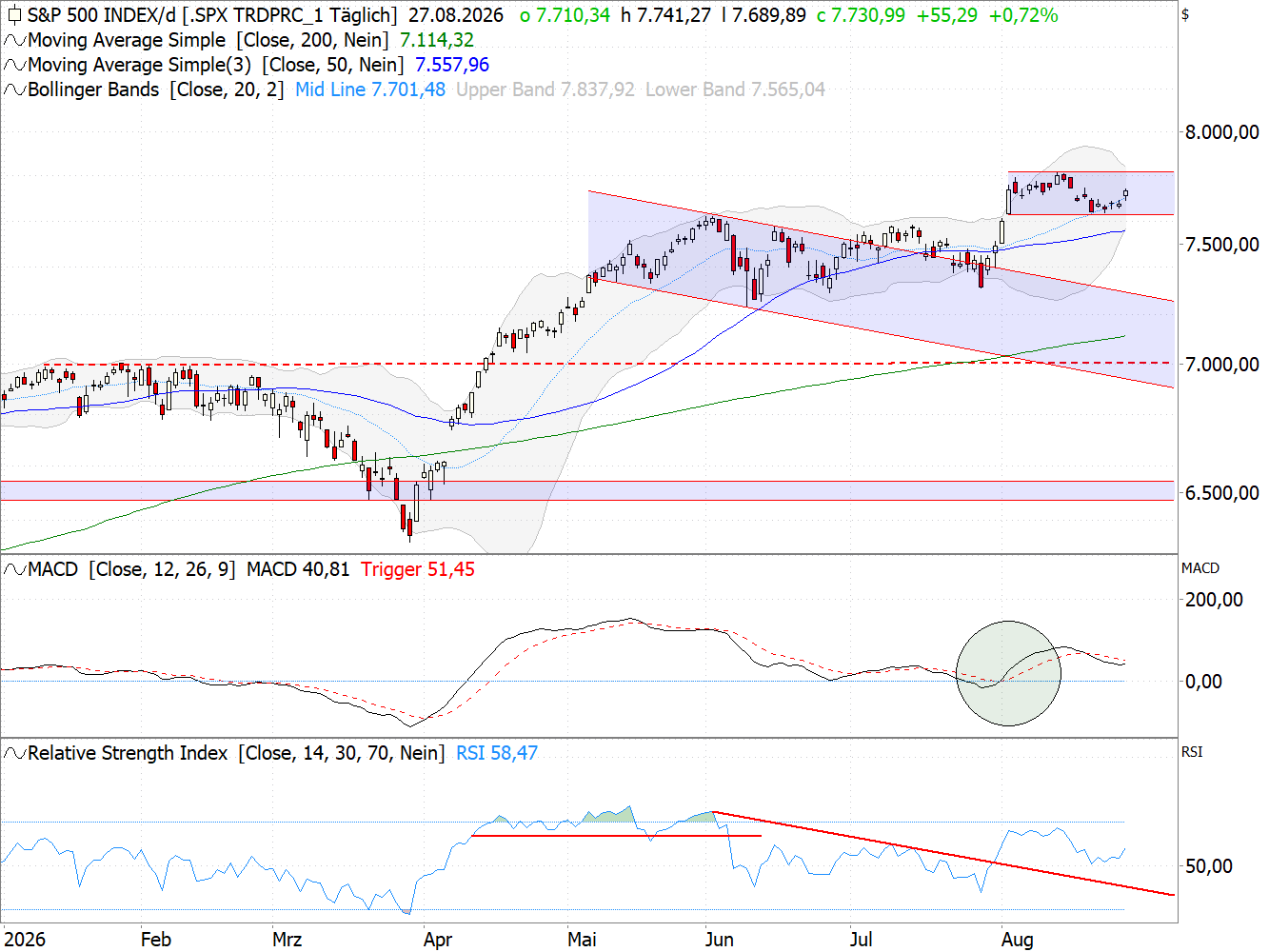Click the percent change +0,72%
The width and height of the screenshot is (1269, 952).
[1023, 15]
